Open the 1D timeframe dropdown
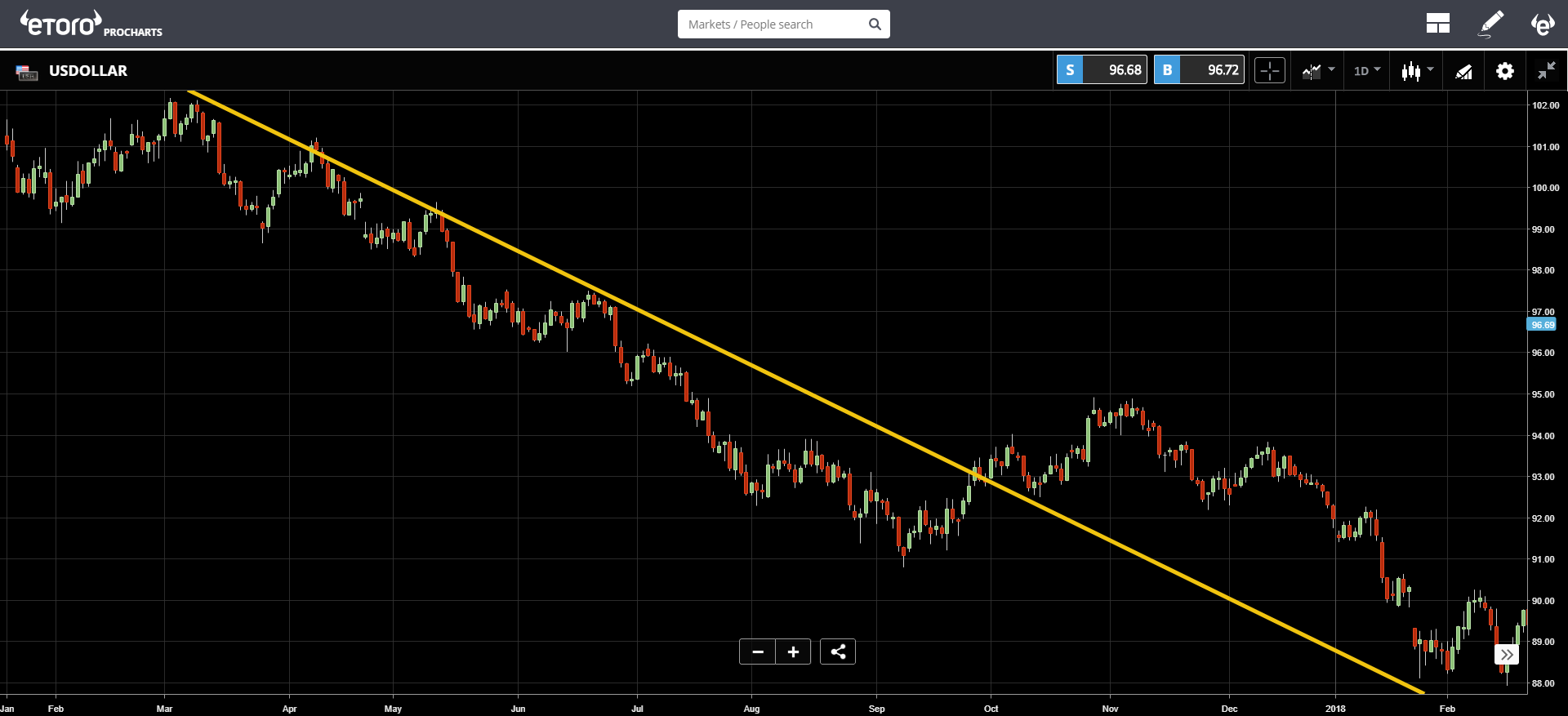 point(1367,71)
